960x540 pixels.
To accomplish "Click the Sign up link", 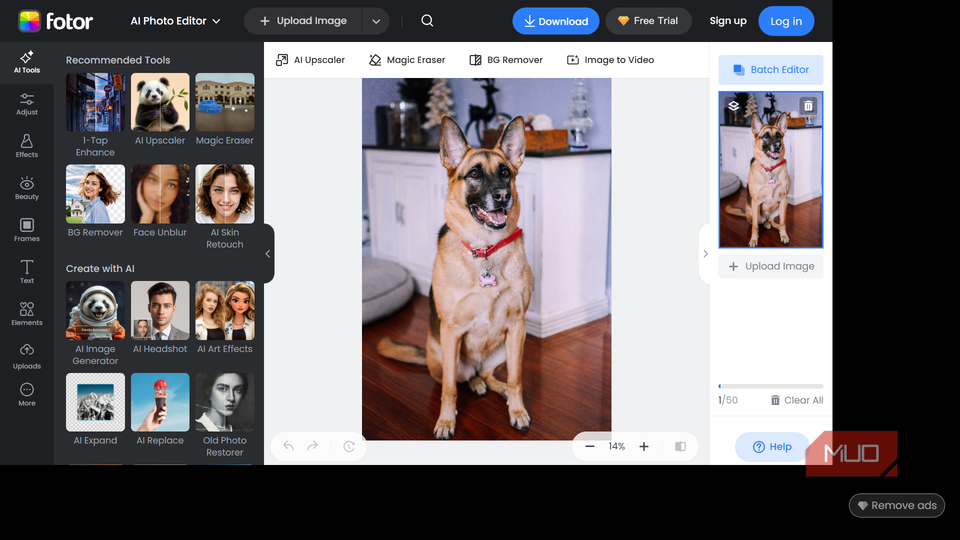I will pos(728,21).
